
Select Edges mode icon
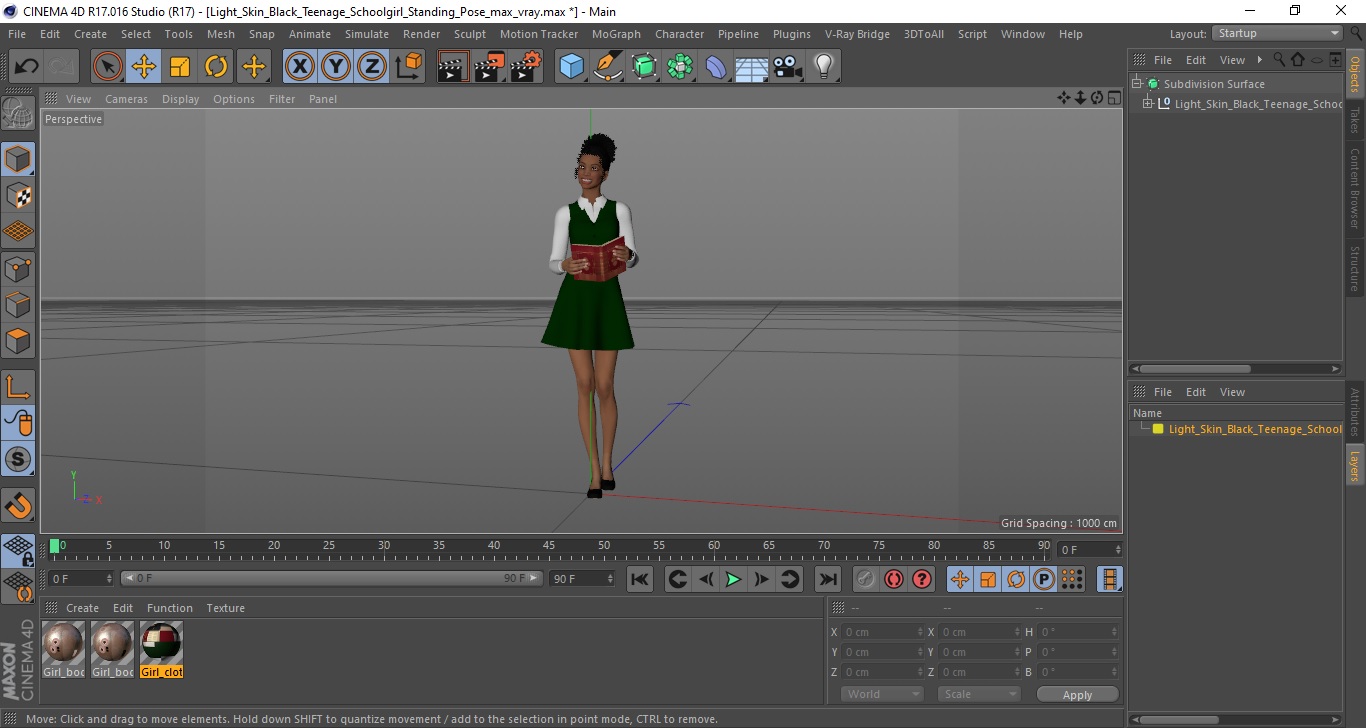point(18,304)
